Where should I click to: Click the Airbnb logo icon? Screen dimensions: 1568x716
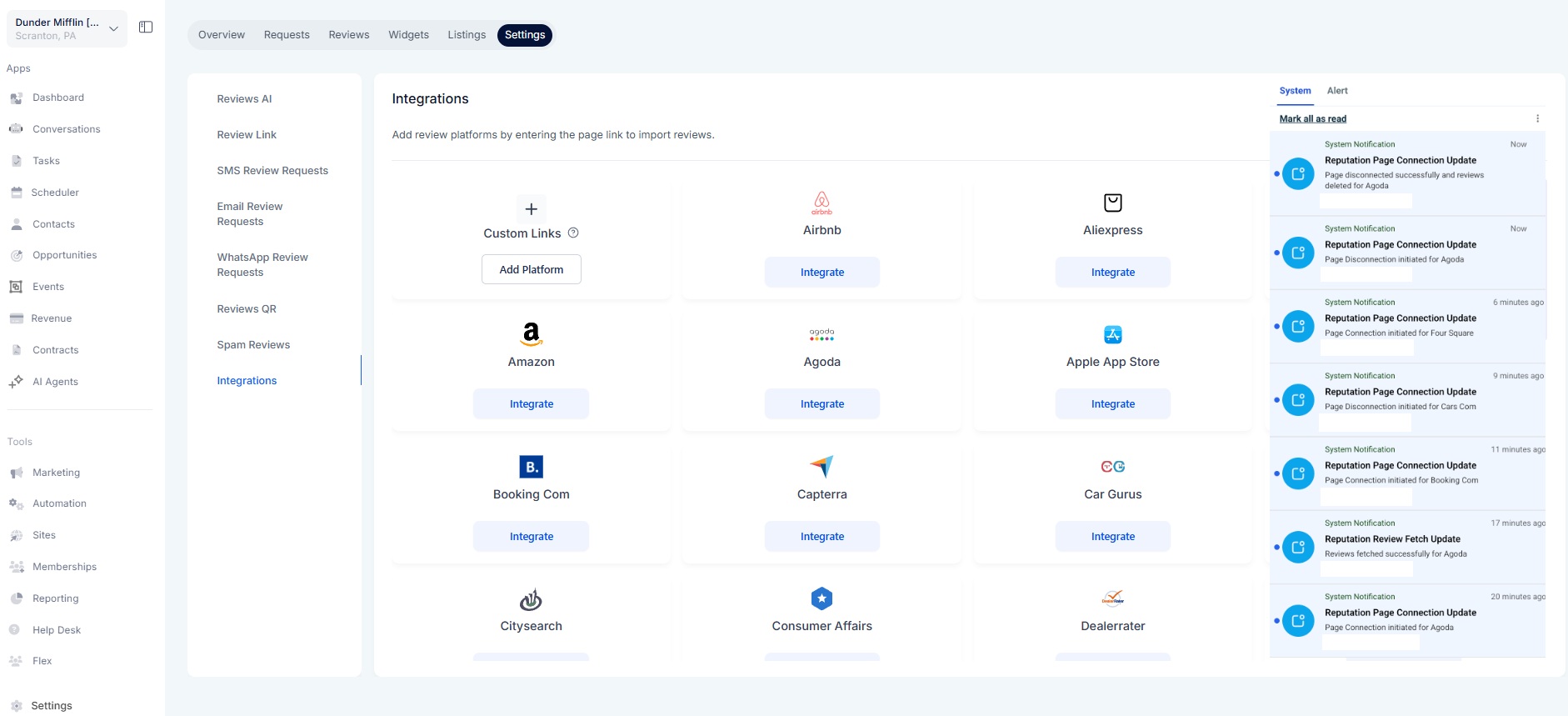[x=821, y=203]
